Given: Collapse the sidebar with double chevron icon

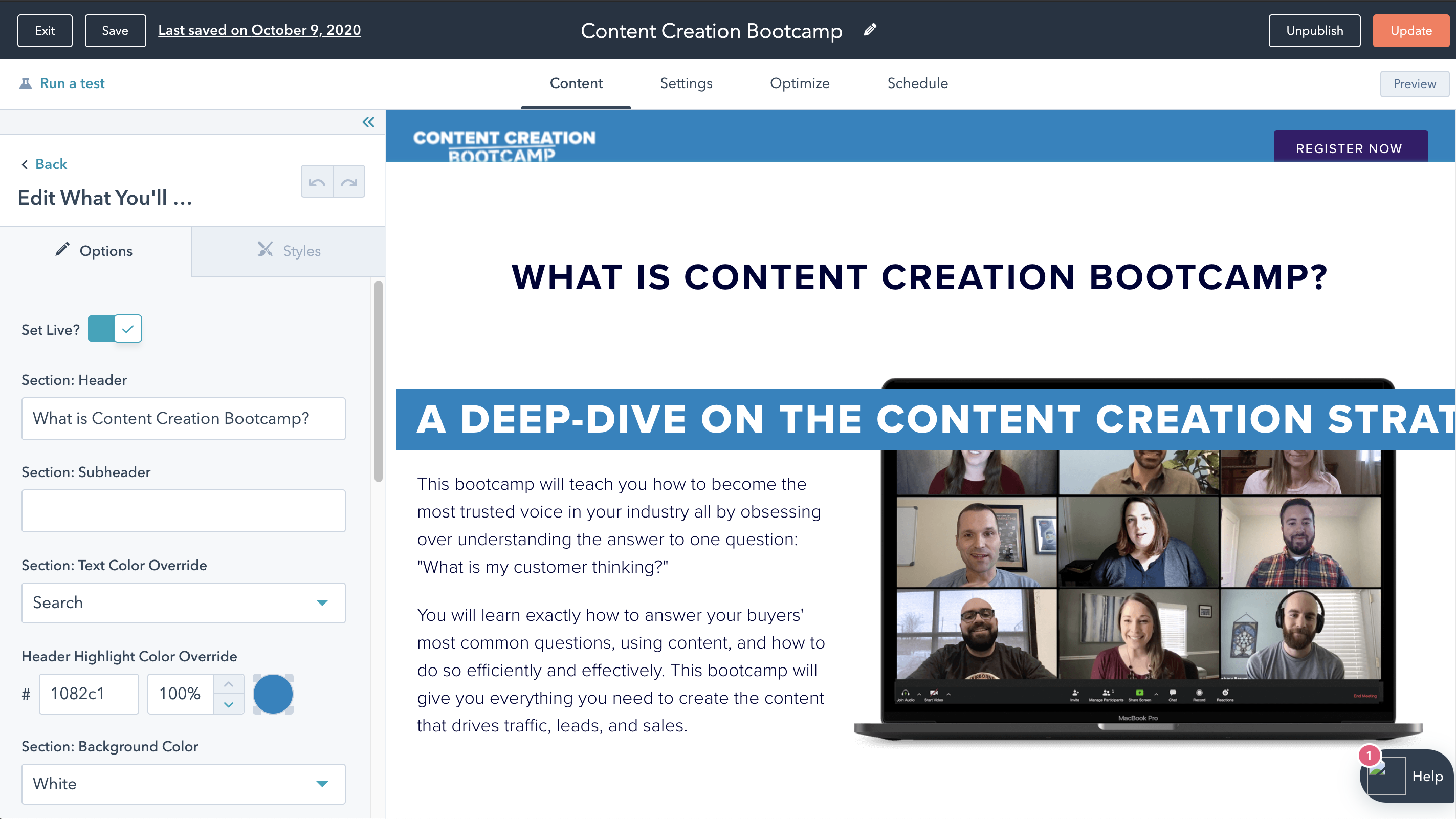Looking at the screenshot, I should (x=368, y=122).
